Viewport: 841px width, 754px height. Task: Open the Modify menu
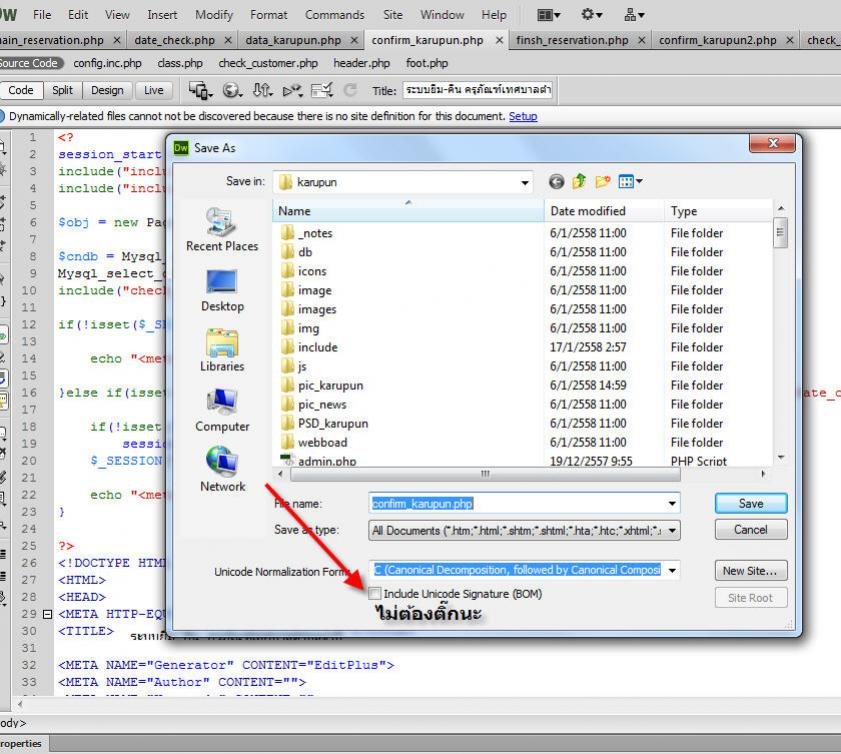[x=214, y=15]
